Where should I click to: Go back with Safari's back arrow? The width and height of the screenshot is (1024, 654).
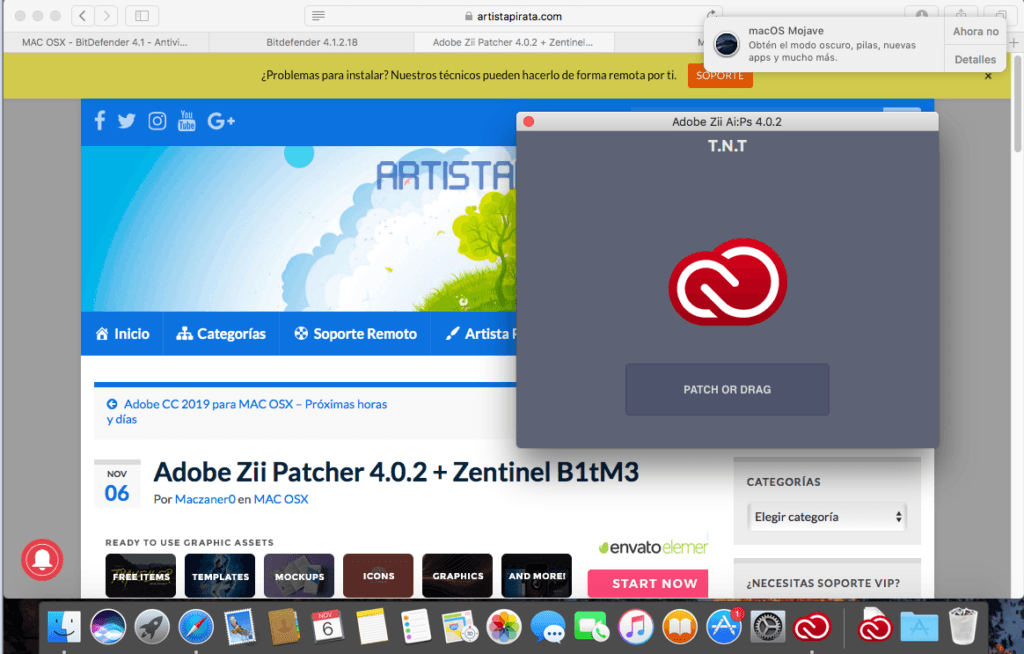(82, 16)
